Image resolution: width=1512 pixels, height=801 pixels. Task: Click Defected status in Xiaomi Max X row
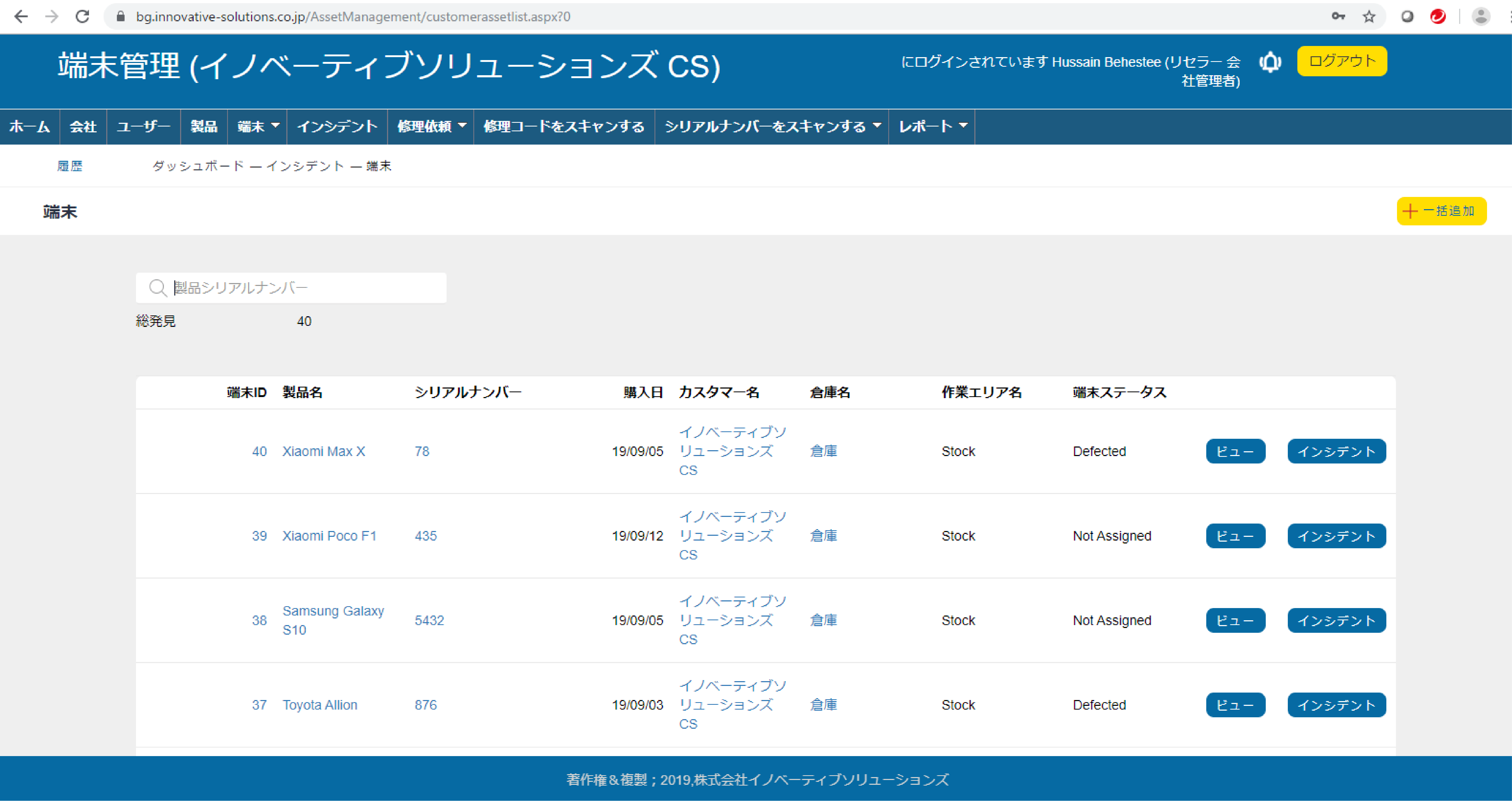tap(1099, 451)
